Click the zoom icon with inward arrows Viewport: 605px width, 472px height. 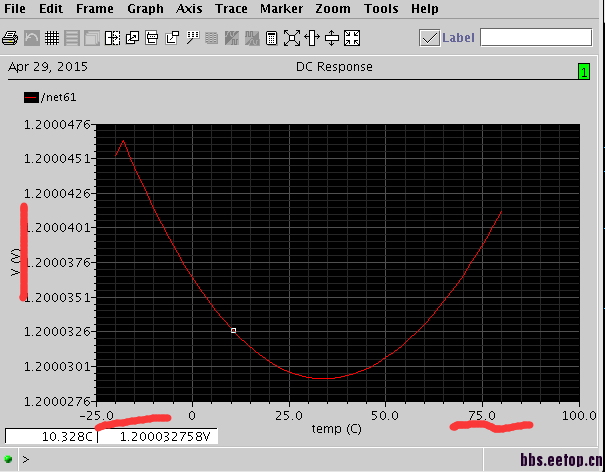pos(352,38)
